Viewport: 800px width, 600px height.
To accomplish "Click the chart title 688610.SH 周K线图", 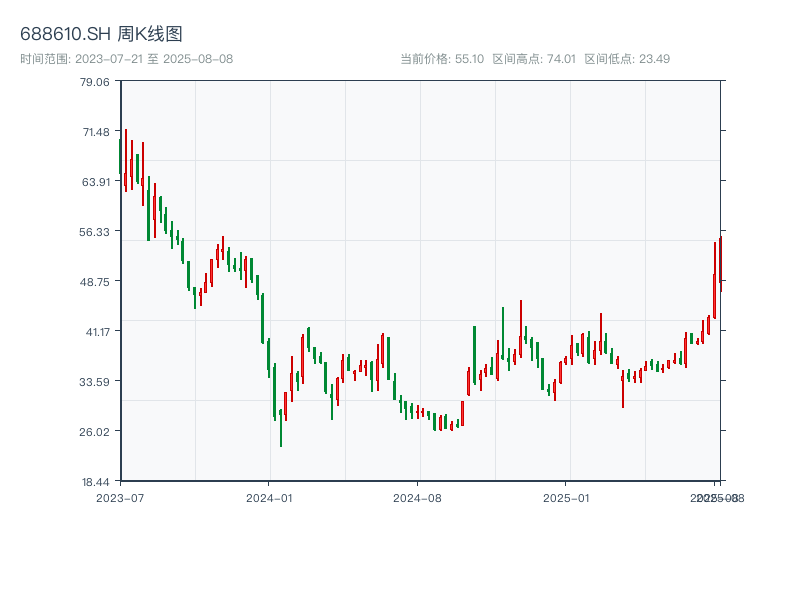I will click(x=101, y=34).
